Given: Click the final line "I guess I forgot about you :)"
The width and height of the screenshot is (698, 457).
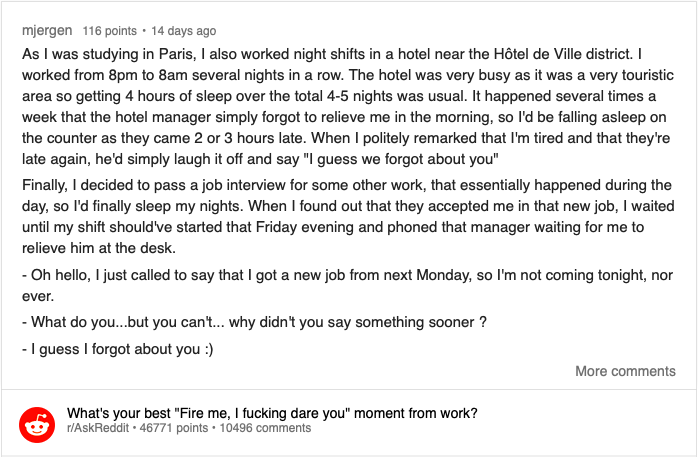Looking at the screenshot, I should [118, 349].
